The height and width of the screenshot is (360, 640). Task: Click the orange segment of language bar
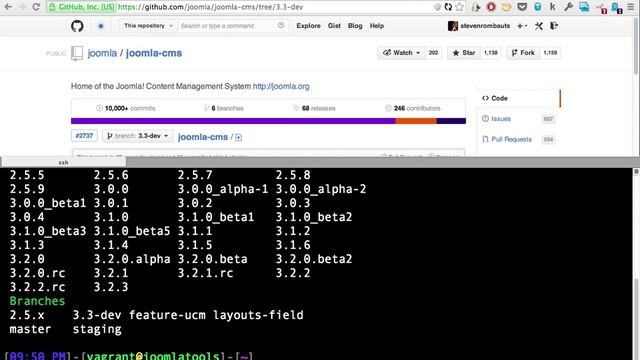(x=416, y=121)
